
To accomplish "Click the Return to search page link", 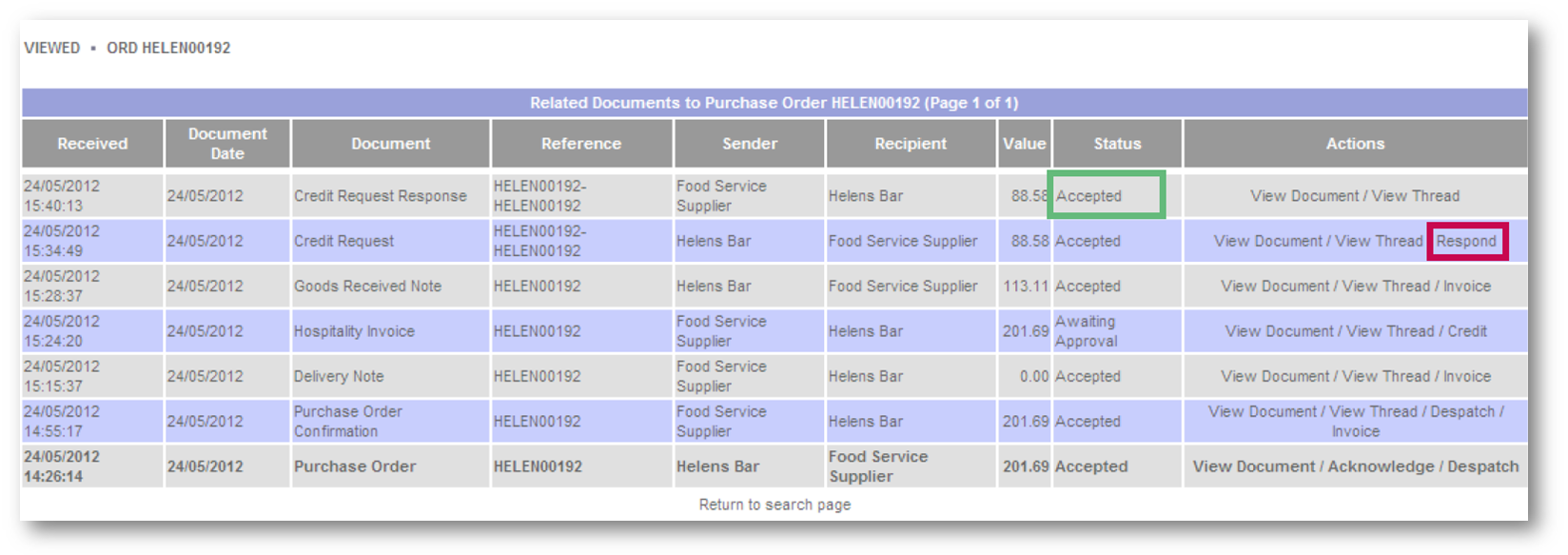I will (x=774, y=505).
